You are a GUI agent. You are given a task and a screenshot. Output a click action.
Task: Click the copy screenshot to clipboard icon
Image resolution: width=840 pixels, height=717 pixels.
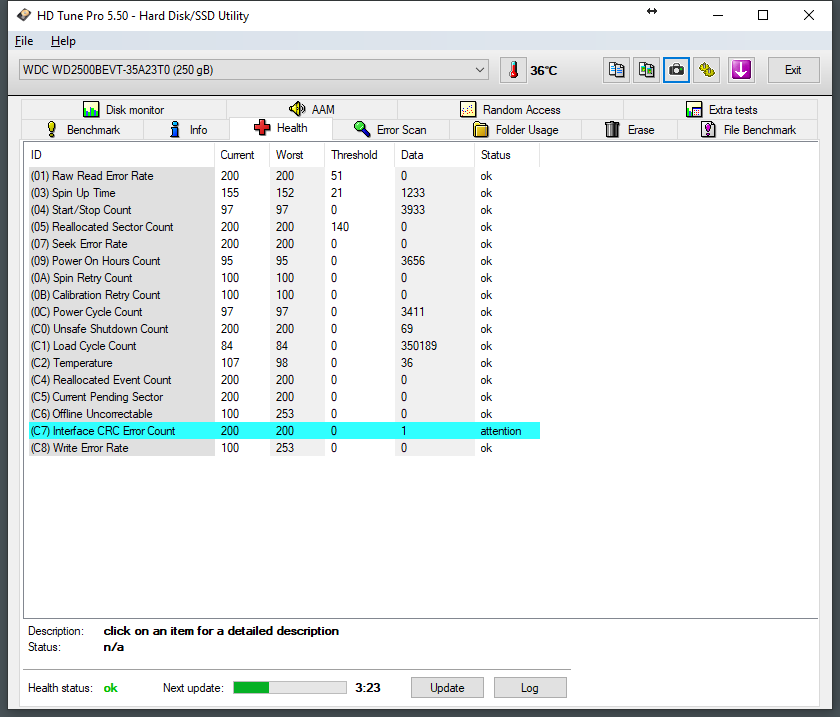tap(647, 70)
